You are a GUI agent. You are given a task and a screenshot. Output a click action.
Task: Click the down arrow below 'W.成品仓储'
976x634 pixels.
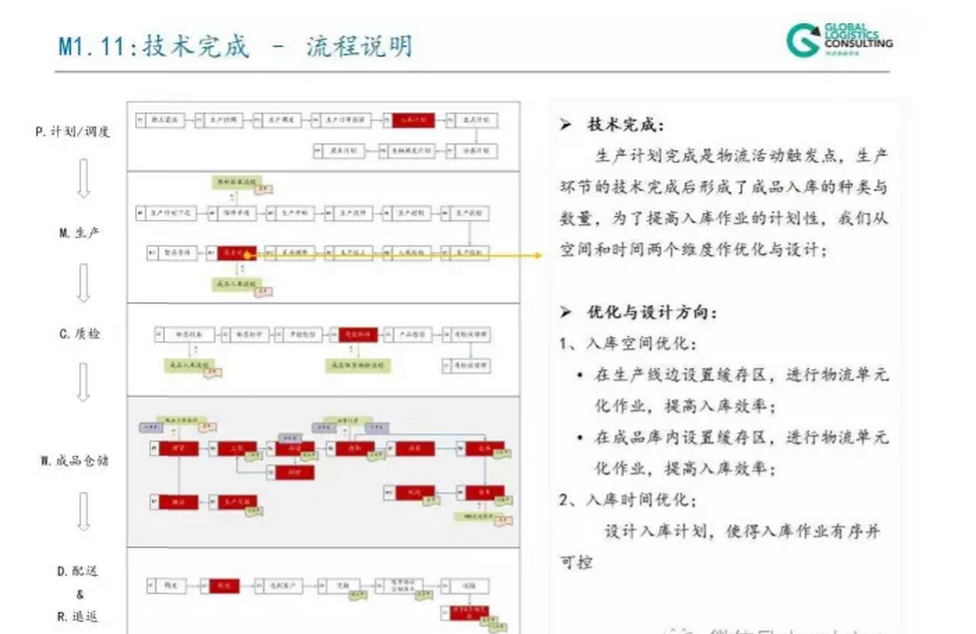coord(83,511)
